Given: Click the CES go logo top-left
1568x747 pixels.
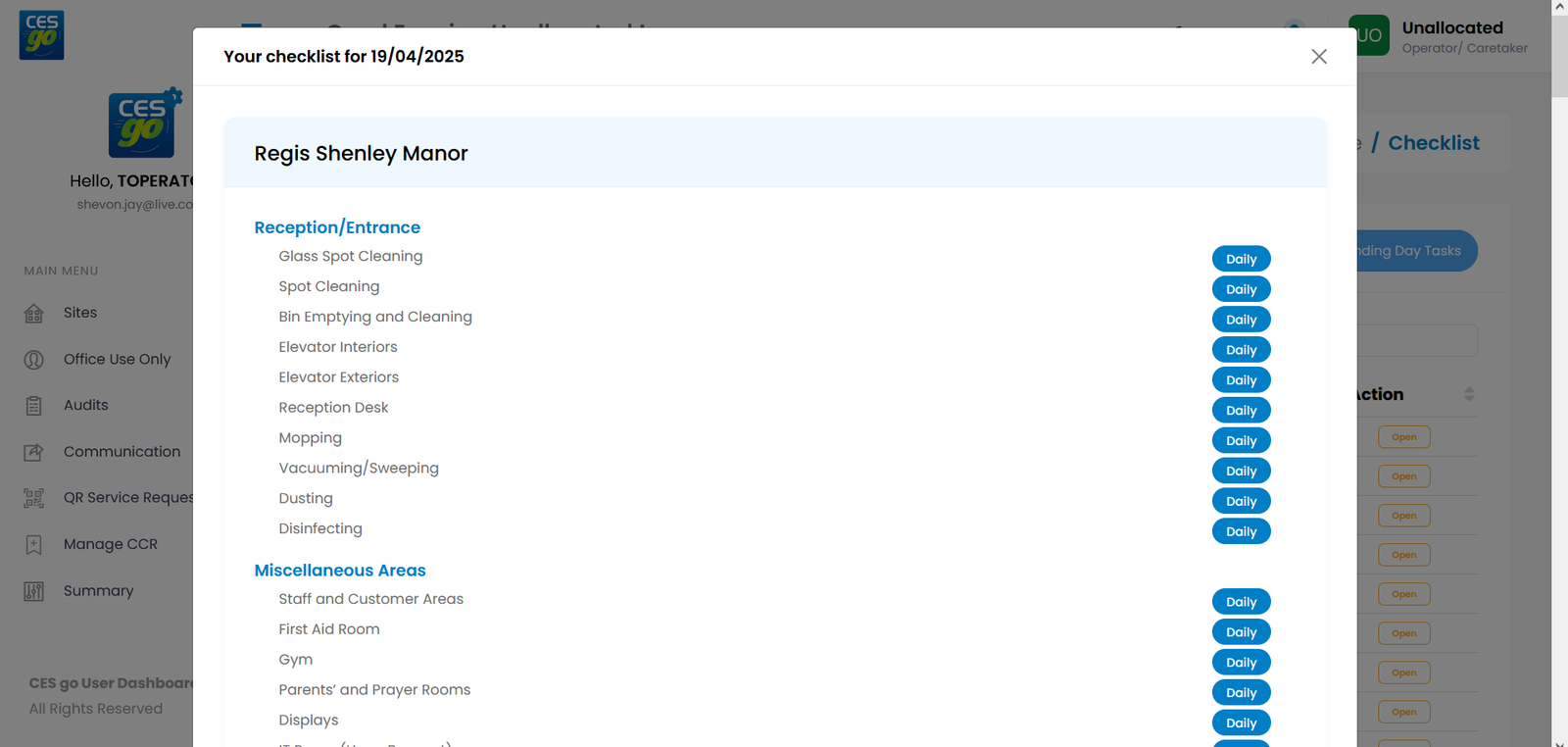Looking at the screenshot, I should pyautogui.click(x=41, y=35).
